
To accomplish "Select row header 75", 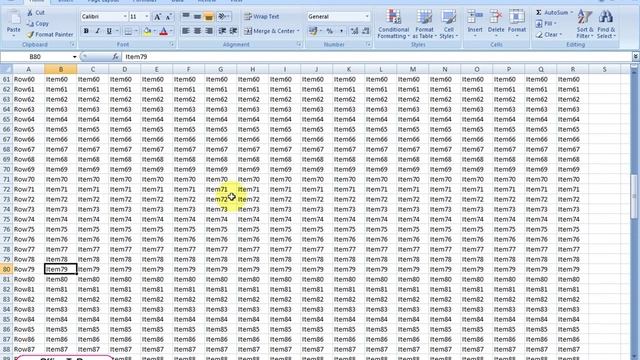I will click(x=6, y=219).
